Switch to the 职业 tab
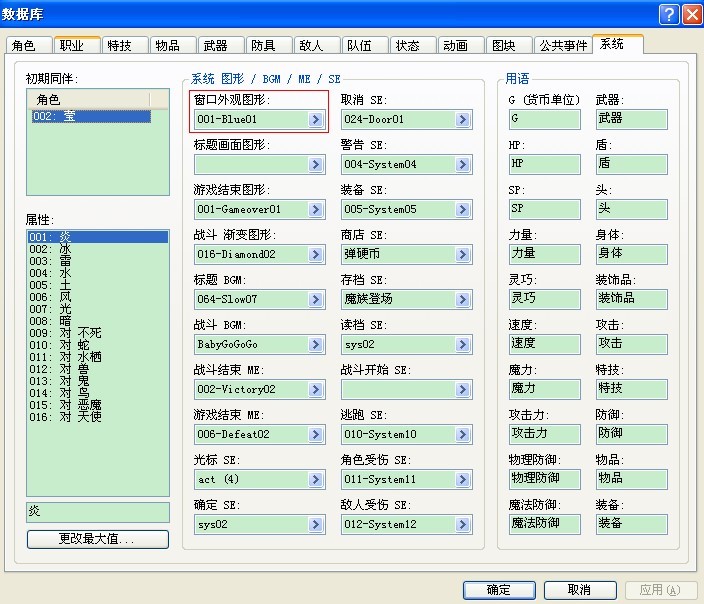This screenshot has height=604, width=704. pos(77,45)
